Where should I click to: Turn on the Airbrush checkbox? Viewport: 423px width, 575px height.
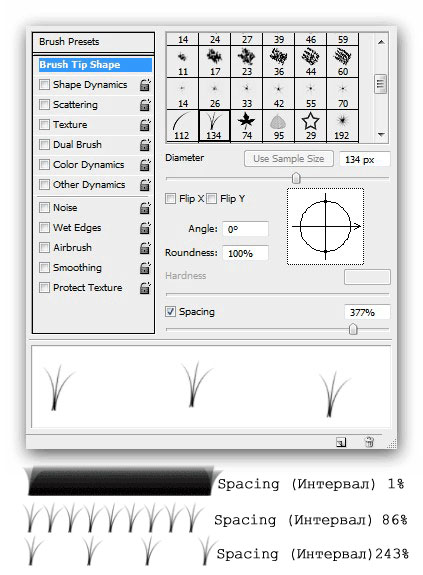point(44,248)
